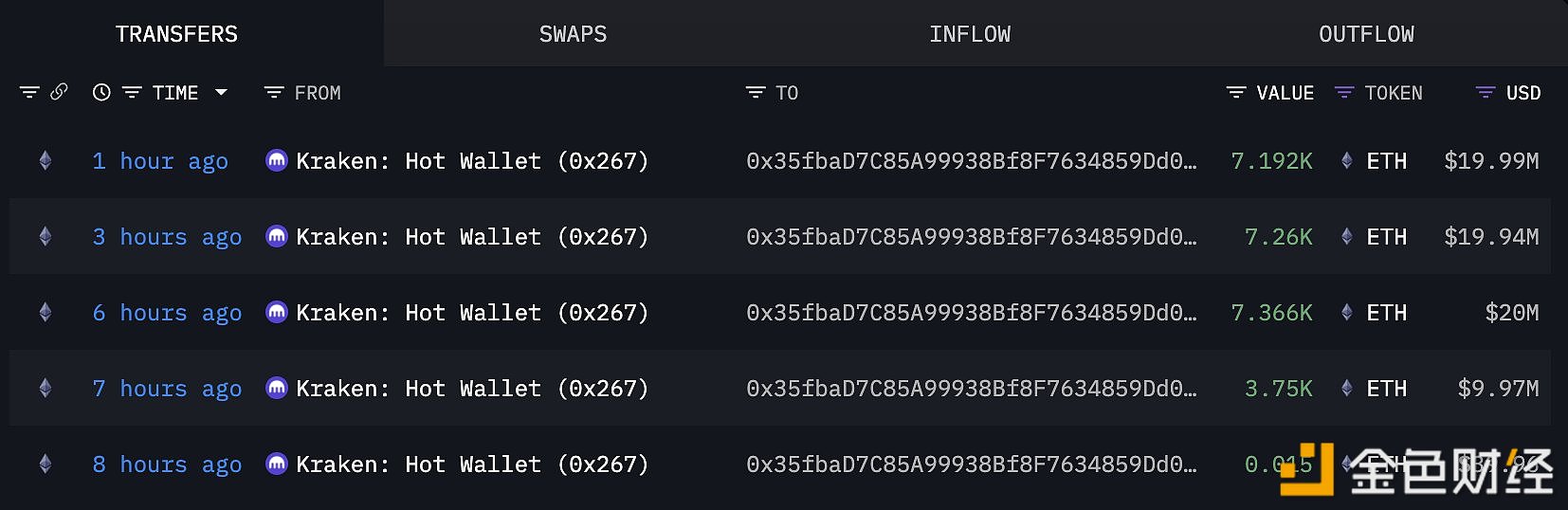Open the '1 hour ago' transaction link

[x=160, y=161]
